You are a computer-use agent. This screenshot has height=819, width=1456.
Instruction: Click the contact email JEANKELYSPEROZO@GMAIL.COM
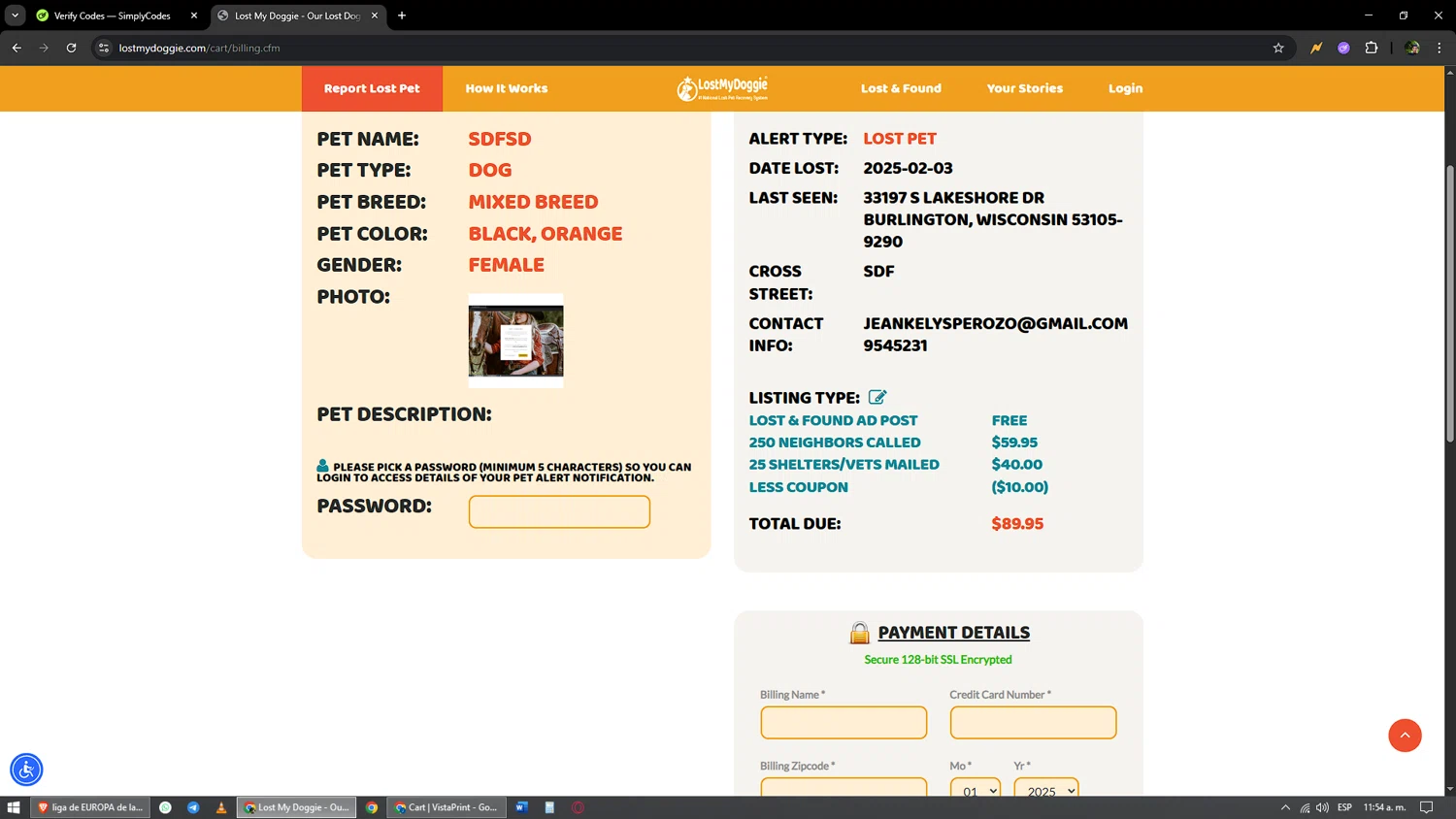(996, 323)
